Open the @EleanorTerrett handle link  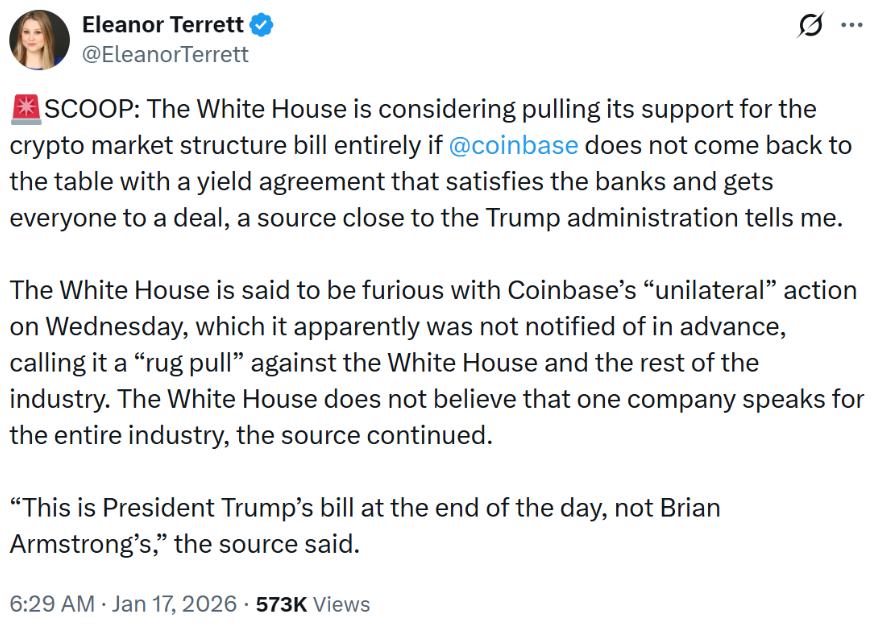click(165, 54)
